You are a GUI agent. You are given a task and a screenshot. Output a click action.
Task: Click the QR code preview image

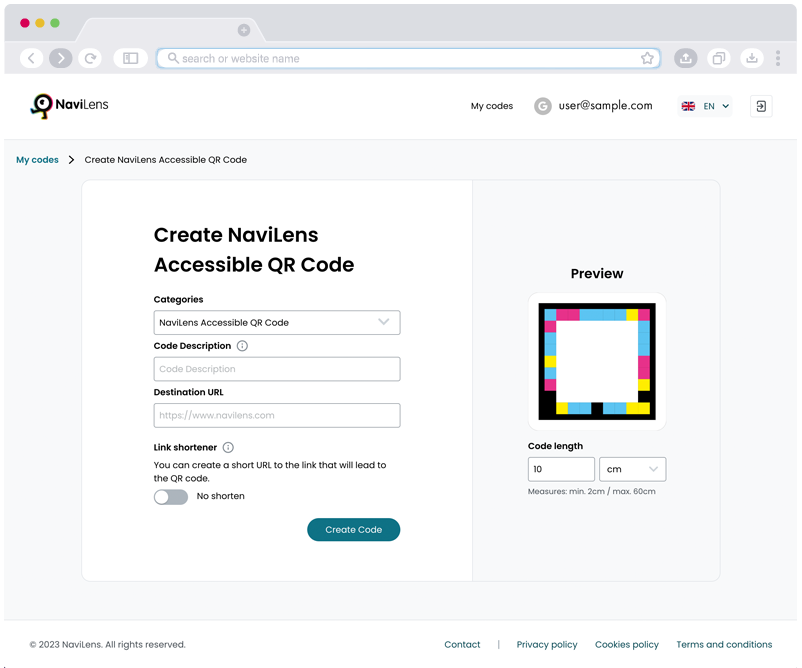pos(597,361)
